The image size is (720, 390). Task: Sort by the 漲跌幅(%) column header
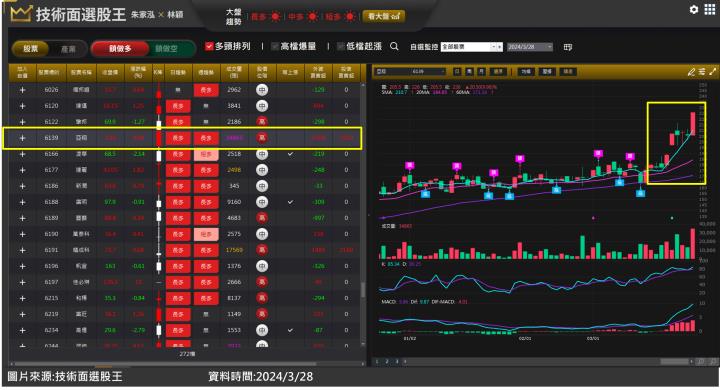click(x=138, y=73)
